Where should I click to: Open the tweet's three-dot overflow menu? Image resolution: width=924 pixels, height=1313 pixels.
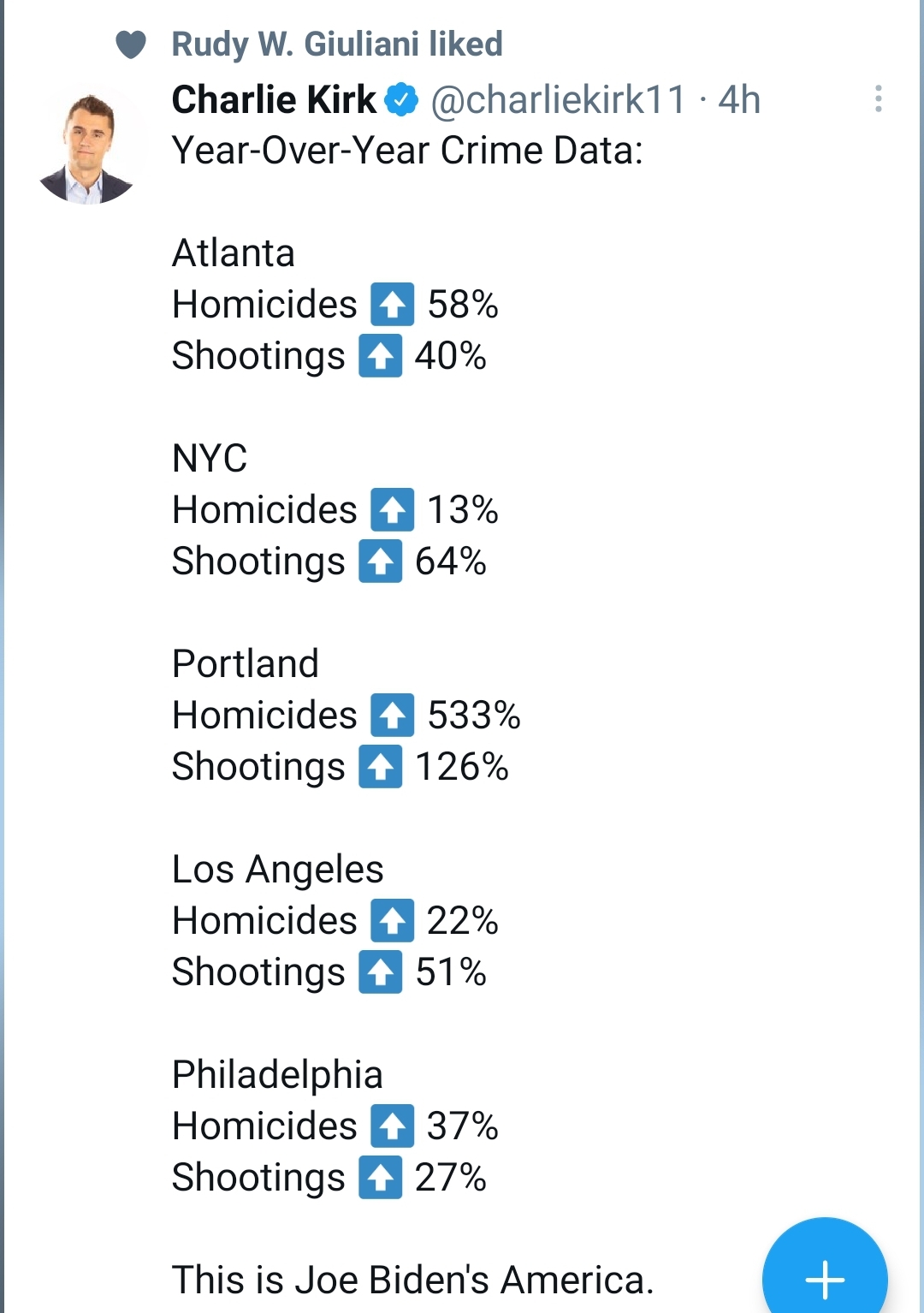point(878,99)
